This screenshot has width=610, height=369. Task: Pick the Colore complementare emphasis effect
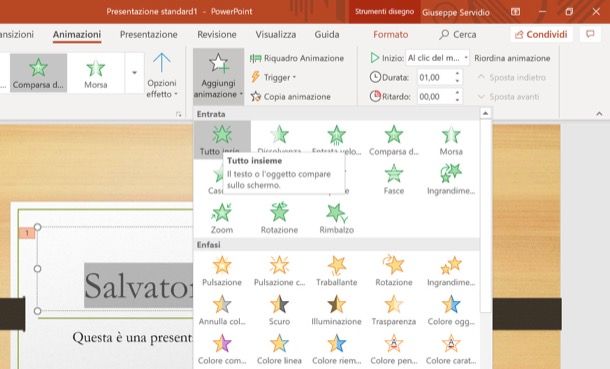click(x=222, y=349)
